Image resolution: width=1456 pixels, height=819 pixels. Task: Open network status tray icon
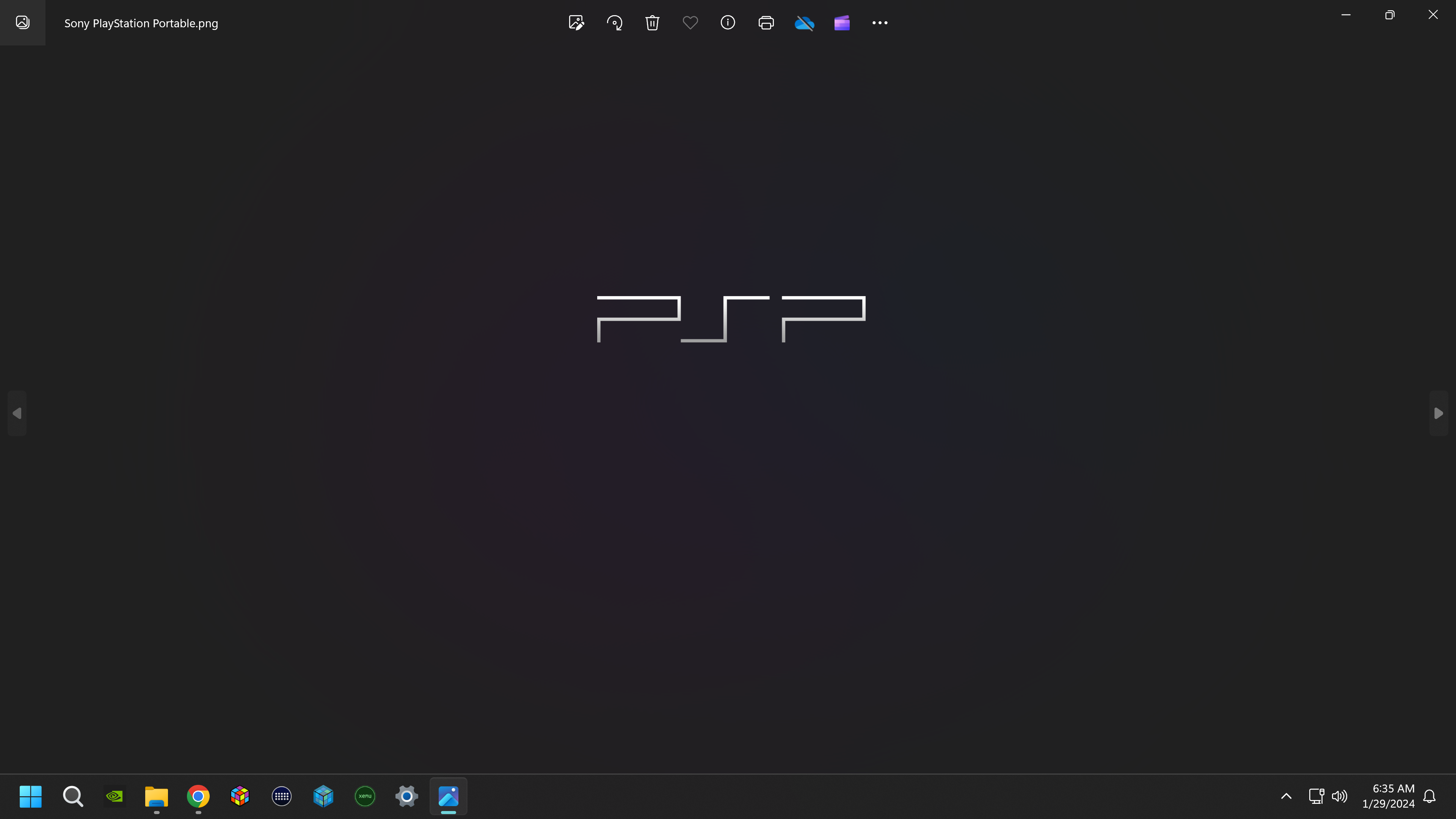coord(1316,796)
